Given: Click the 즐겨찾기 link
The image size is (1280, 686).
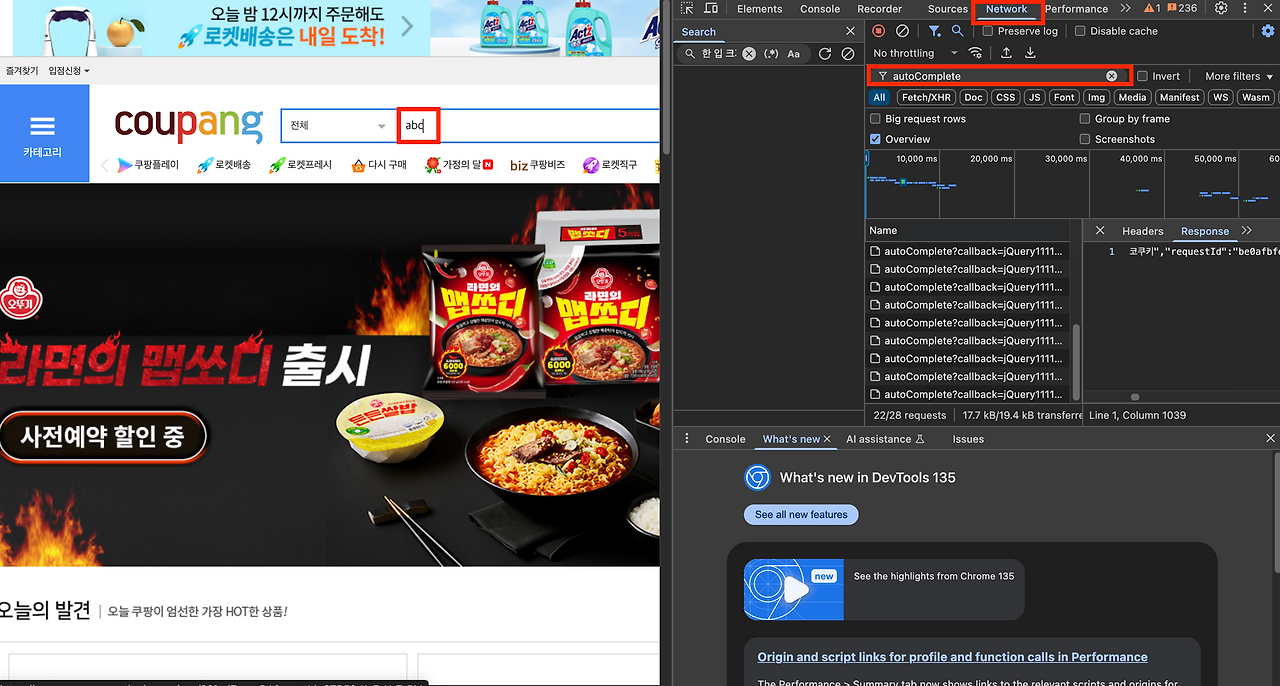Looking at the screenshot, I should pyautogui.click(x=22, y=71).
